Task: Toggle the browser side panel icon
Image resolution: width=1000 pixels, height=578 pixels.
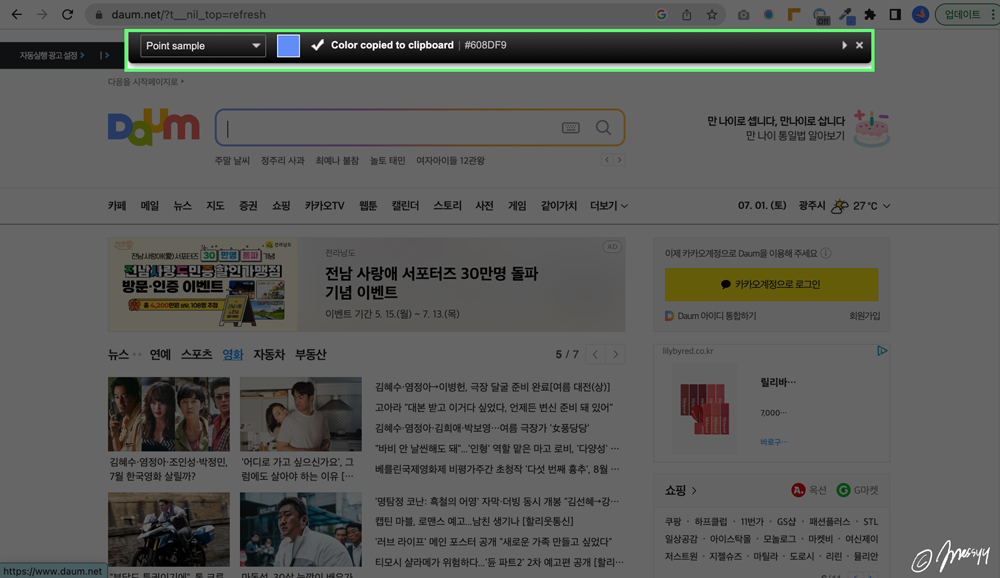Action: pos(895,14)
